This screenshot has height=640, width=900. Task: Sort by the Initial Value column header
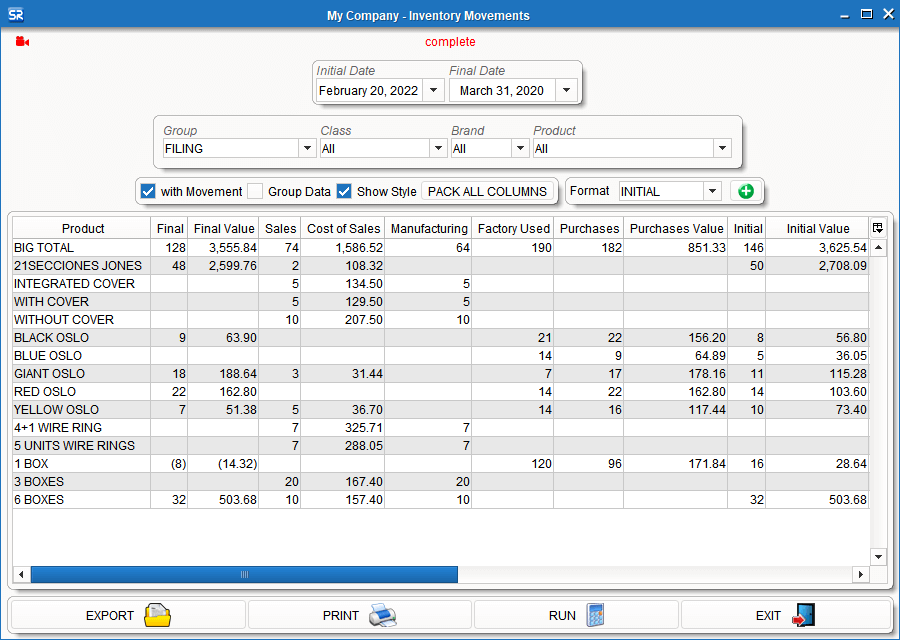point(817,228)
